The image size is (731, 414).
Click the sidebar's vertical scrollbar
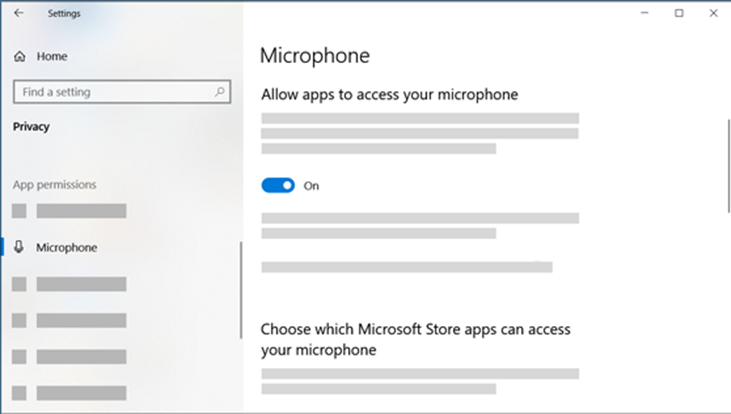coord(241,290)
